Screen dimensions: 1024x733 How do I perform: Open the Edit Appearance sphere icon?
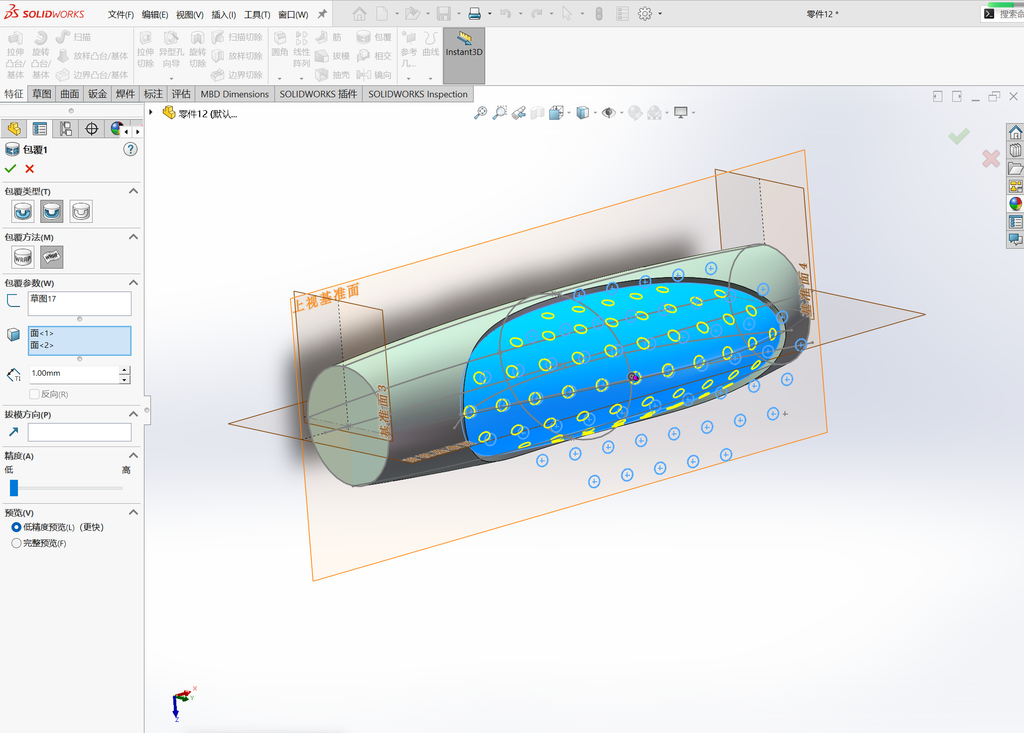[x=635, y=112]
